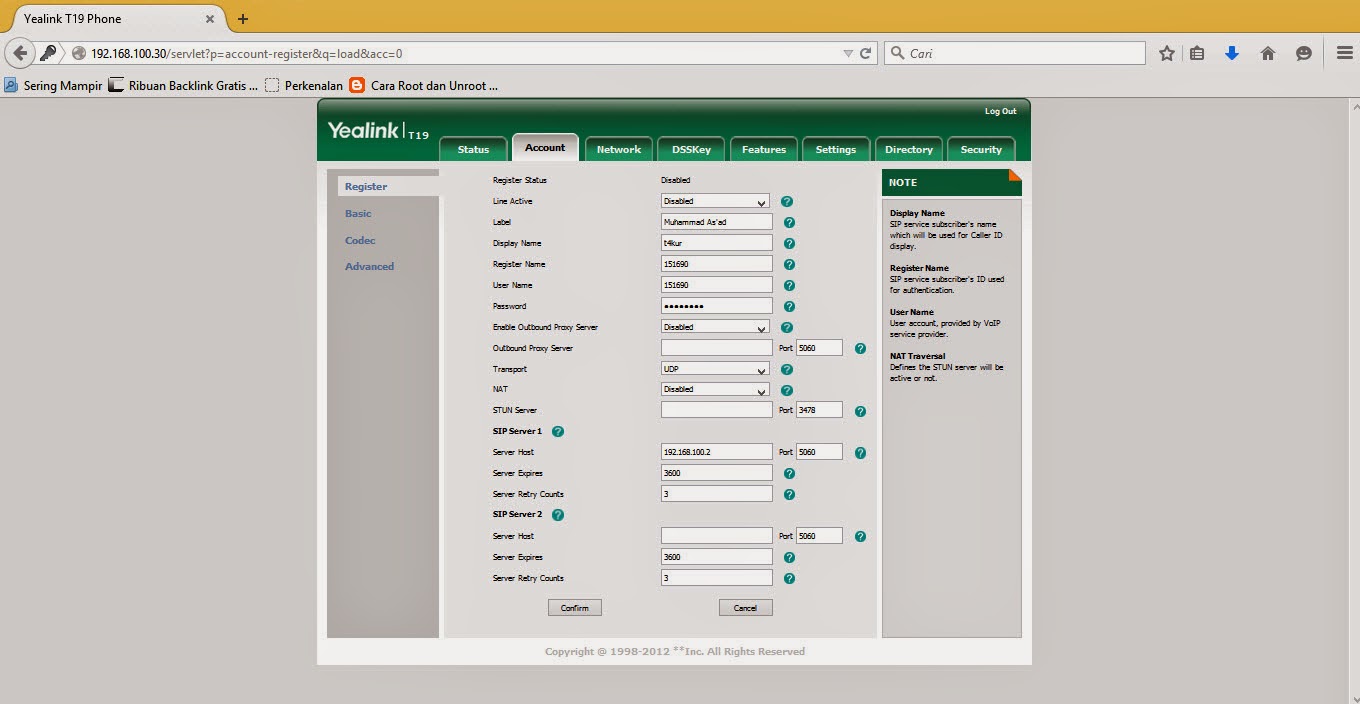Switch to the Status tab
1360x704 pixels.
click(x=473, y=149)
